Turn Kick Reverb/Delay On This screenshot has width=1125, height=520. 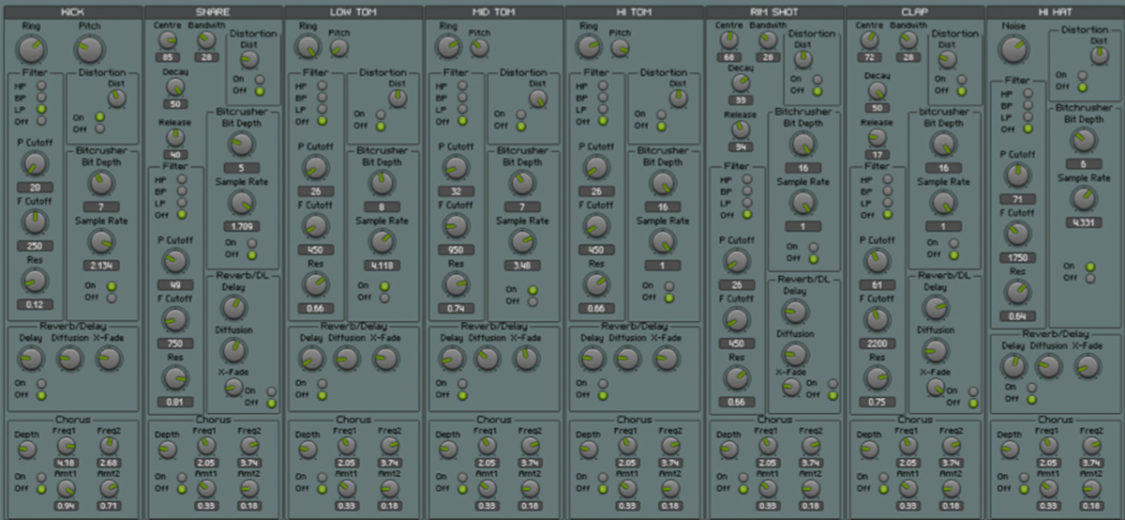41,384
